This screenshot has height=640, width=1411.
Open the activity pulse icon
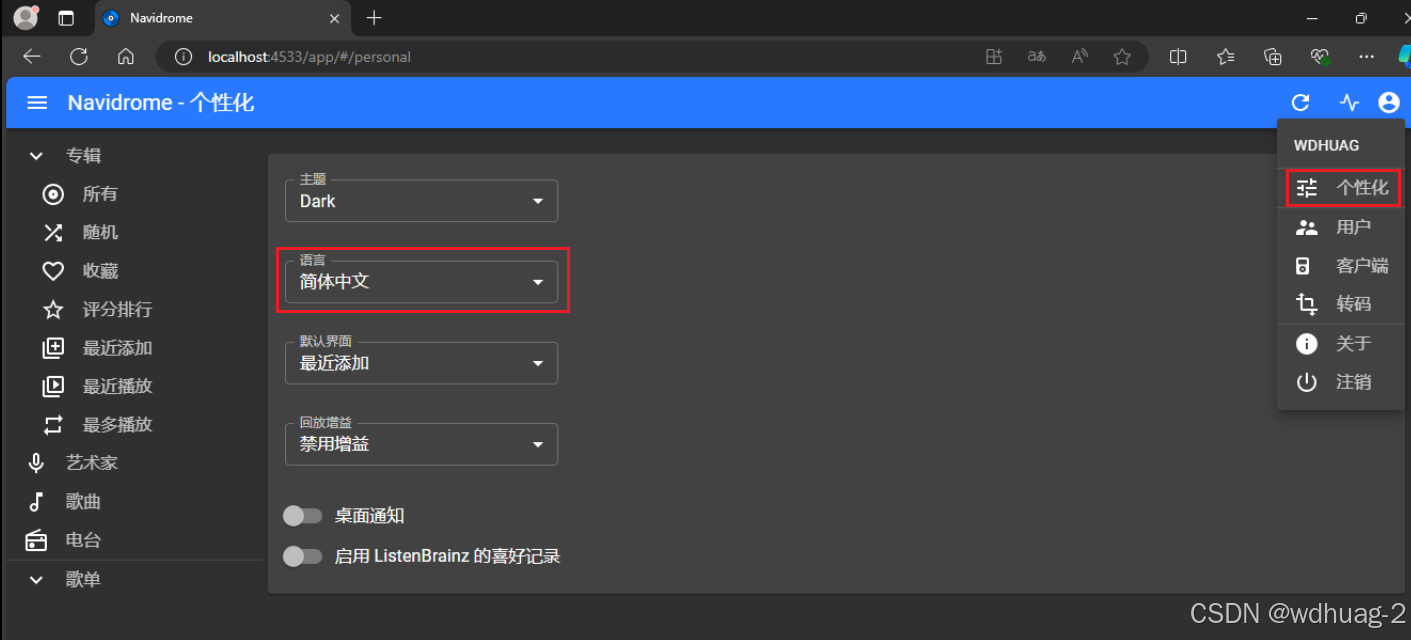1350,102
